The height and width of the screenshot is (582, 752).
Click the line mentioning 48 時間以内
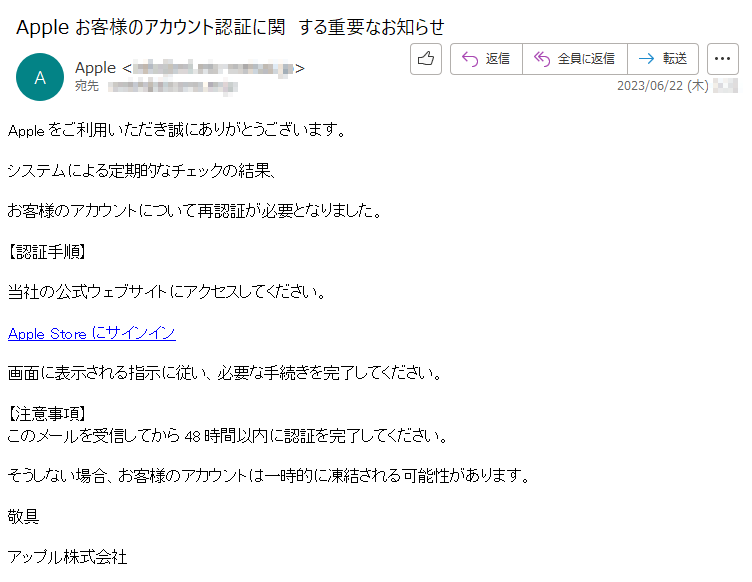tap(228, 436)
